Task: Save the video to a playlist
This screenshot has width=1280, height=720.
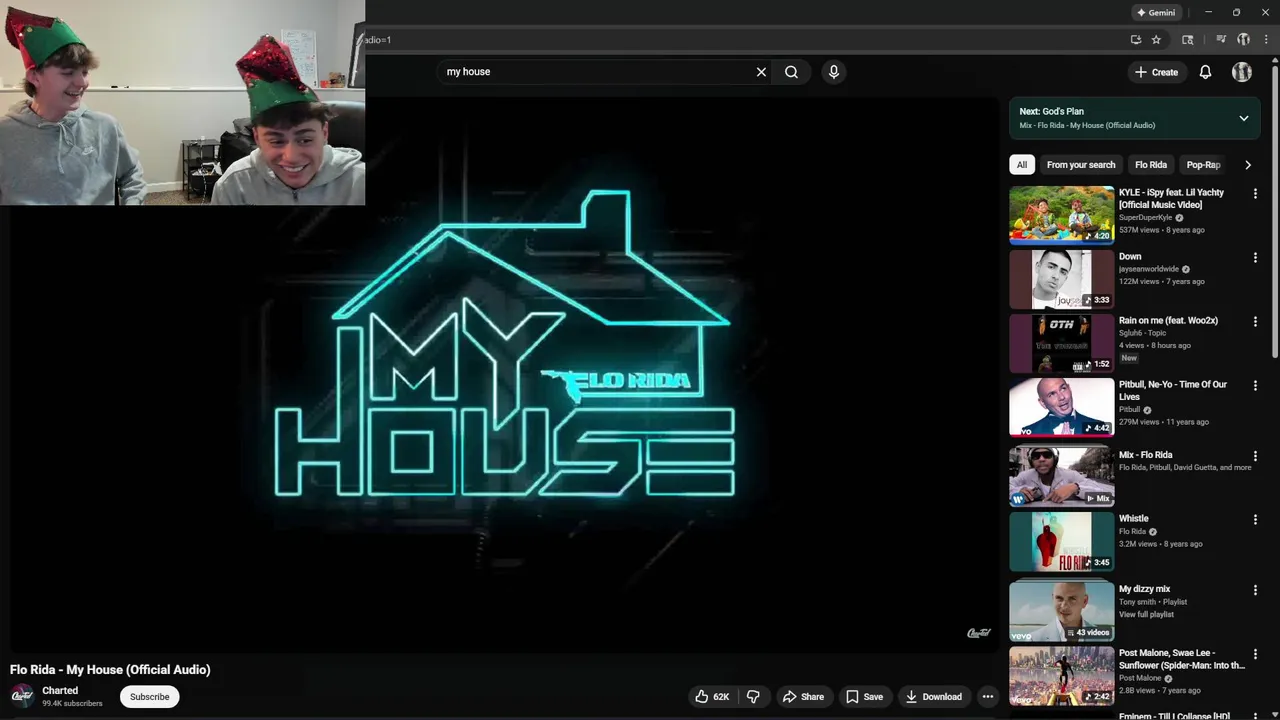Action: [x=864, y=697]
